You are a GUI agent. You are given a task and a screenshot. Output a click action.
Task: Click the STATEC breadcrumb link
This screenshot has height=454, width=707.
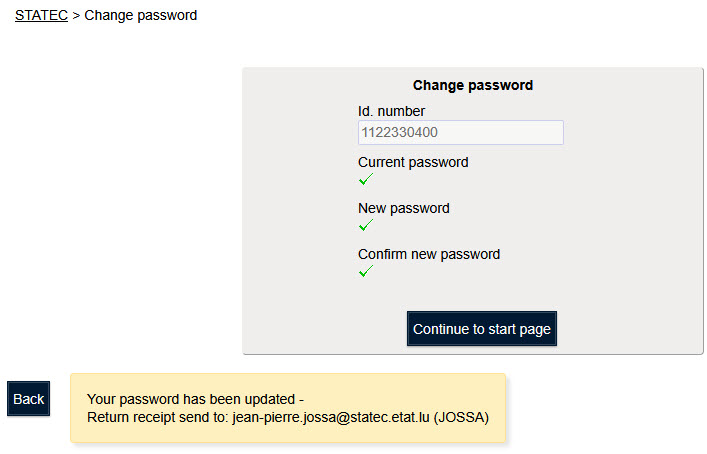click(41, 15)
